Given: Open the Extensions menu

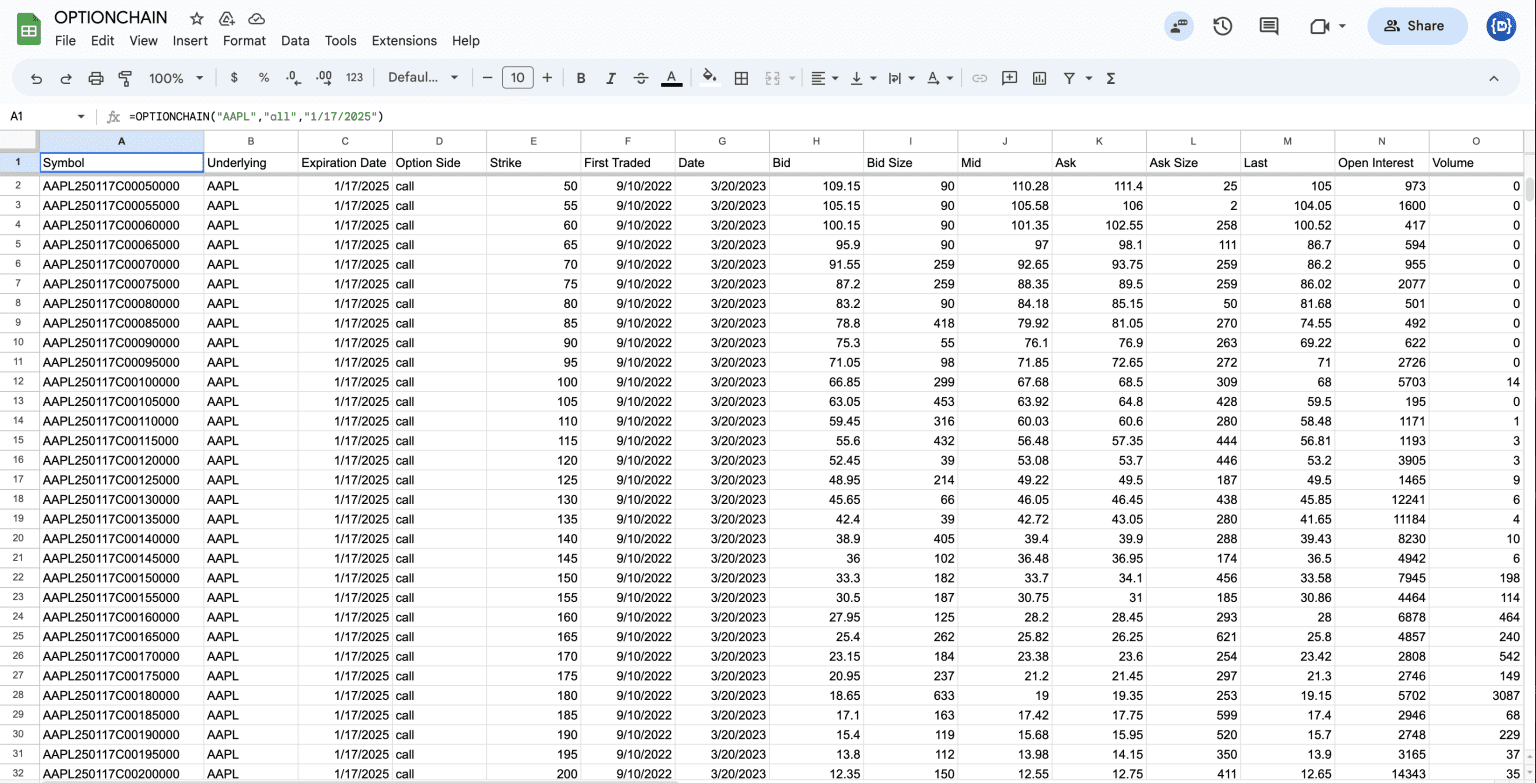Looking at the screenshot, I should point(404,41).
